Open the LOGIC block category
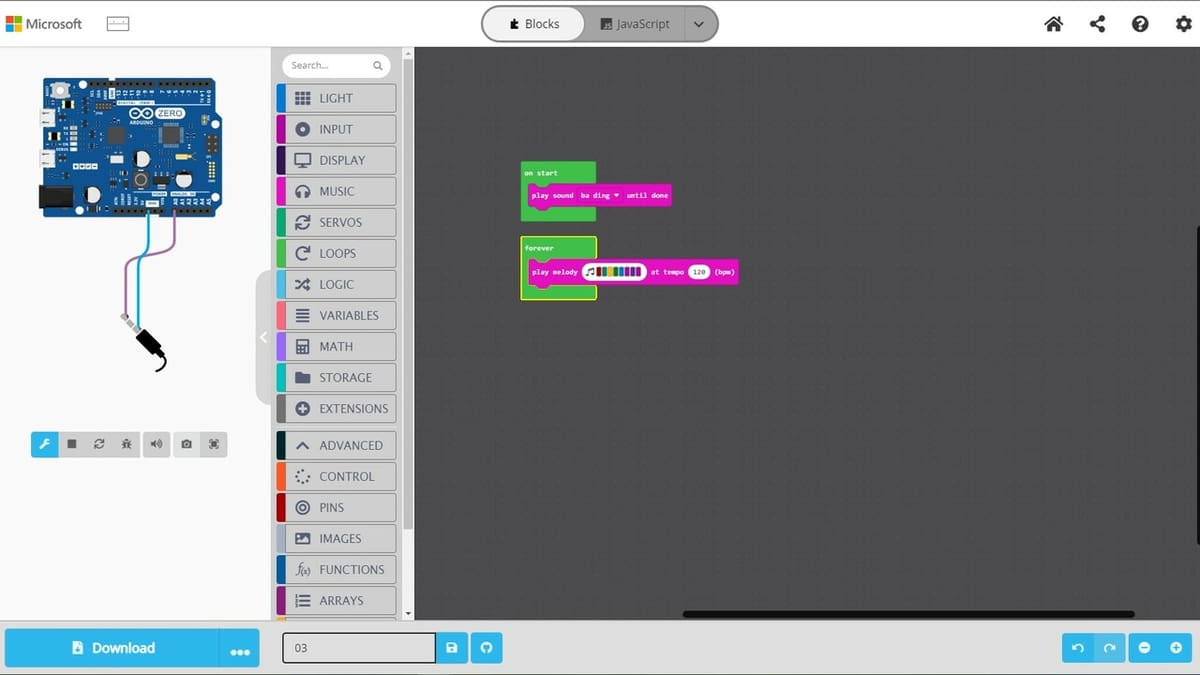Screen dimensions: 1200x675 click(336, 284)
